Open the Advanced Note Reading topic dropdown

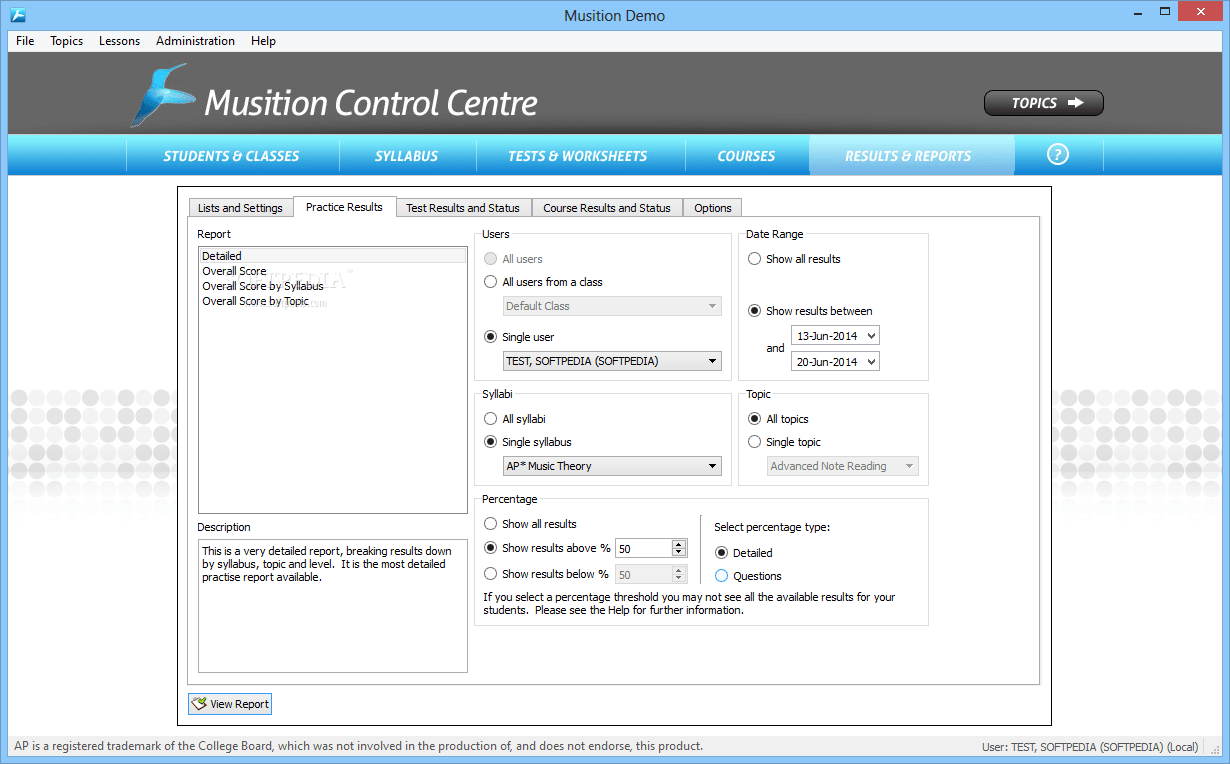coord(843,466)
